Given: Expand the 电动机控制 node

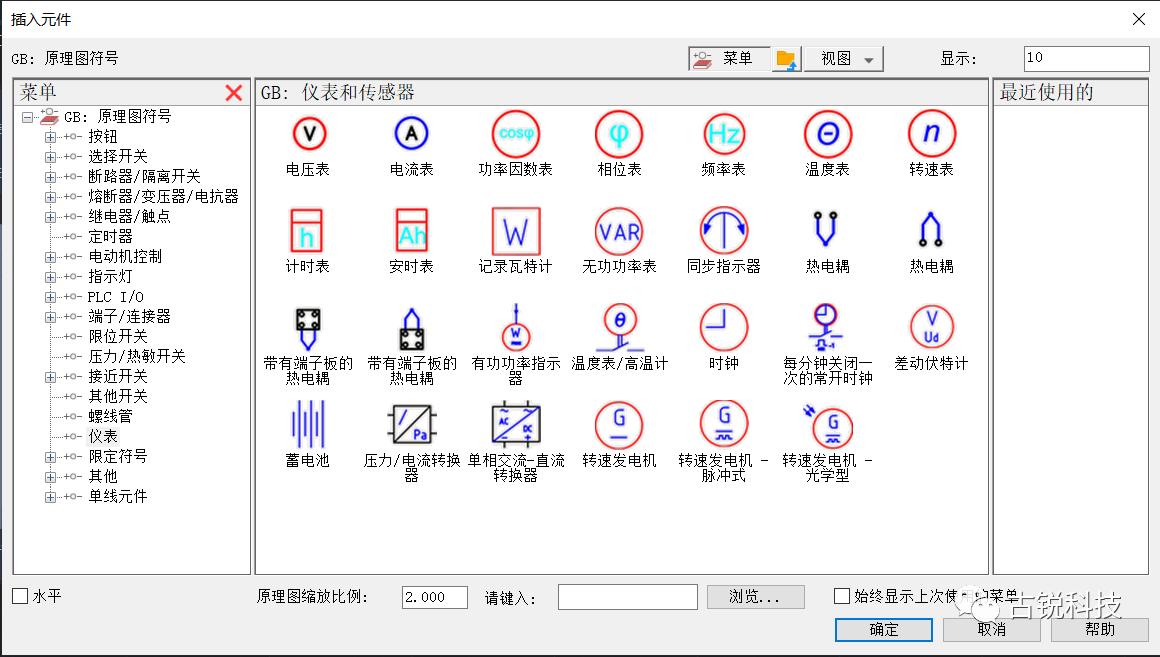Looking at the screenshot, I should coord(50,257).
